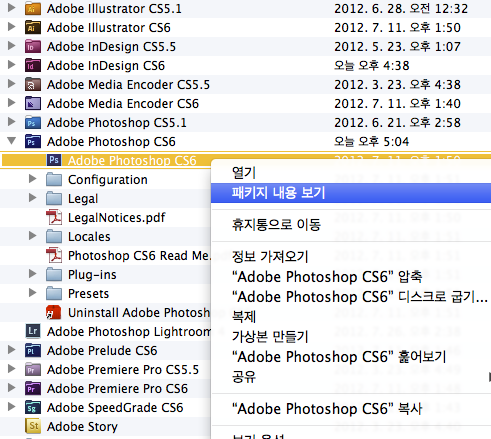Expand the Adobe Photoshop CS5.1 folder
491x439 pixels.
tap(11, 121)
